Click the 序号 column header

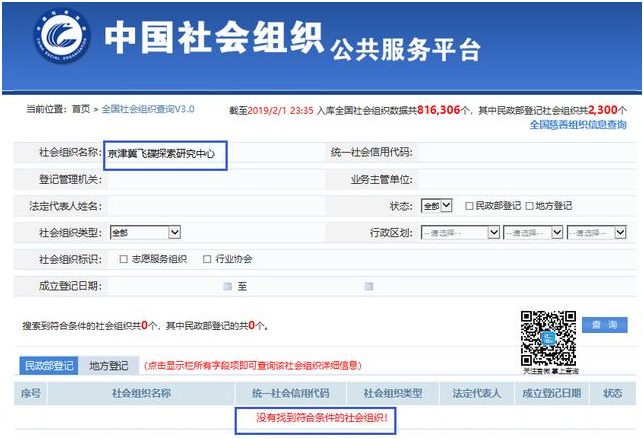[x=31, y=394]
